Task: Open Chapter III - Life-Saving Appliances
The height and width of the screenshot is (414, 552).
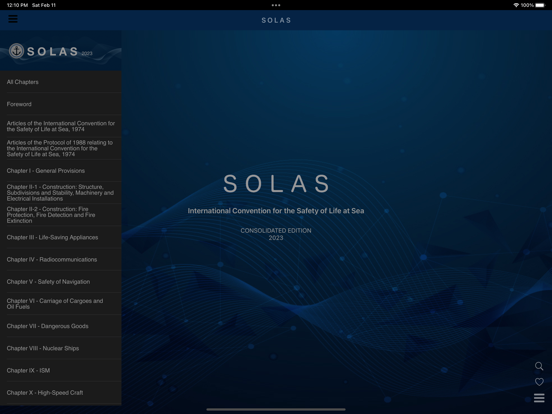Action: [61, 237]
